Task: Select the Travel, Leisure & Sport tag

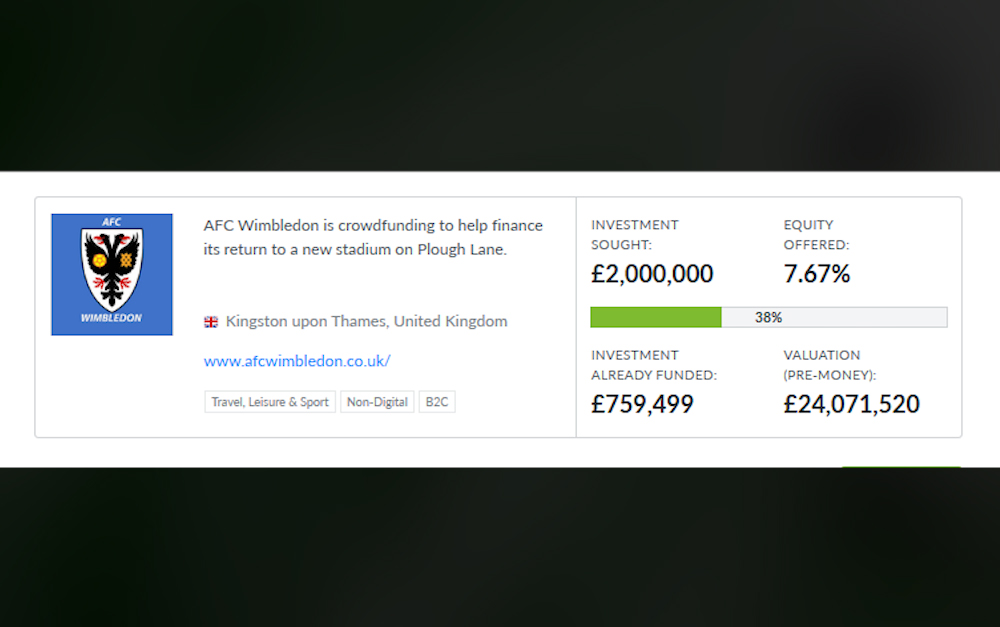Action: coord(269,402)
